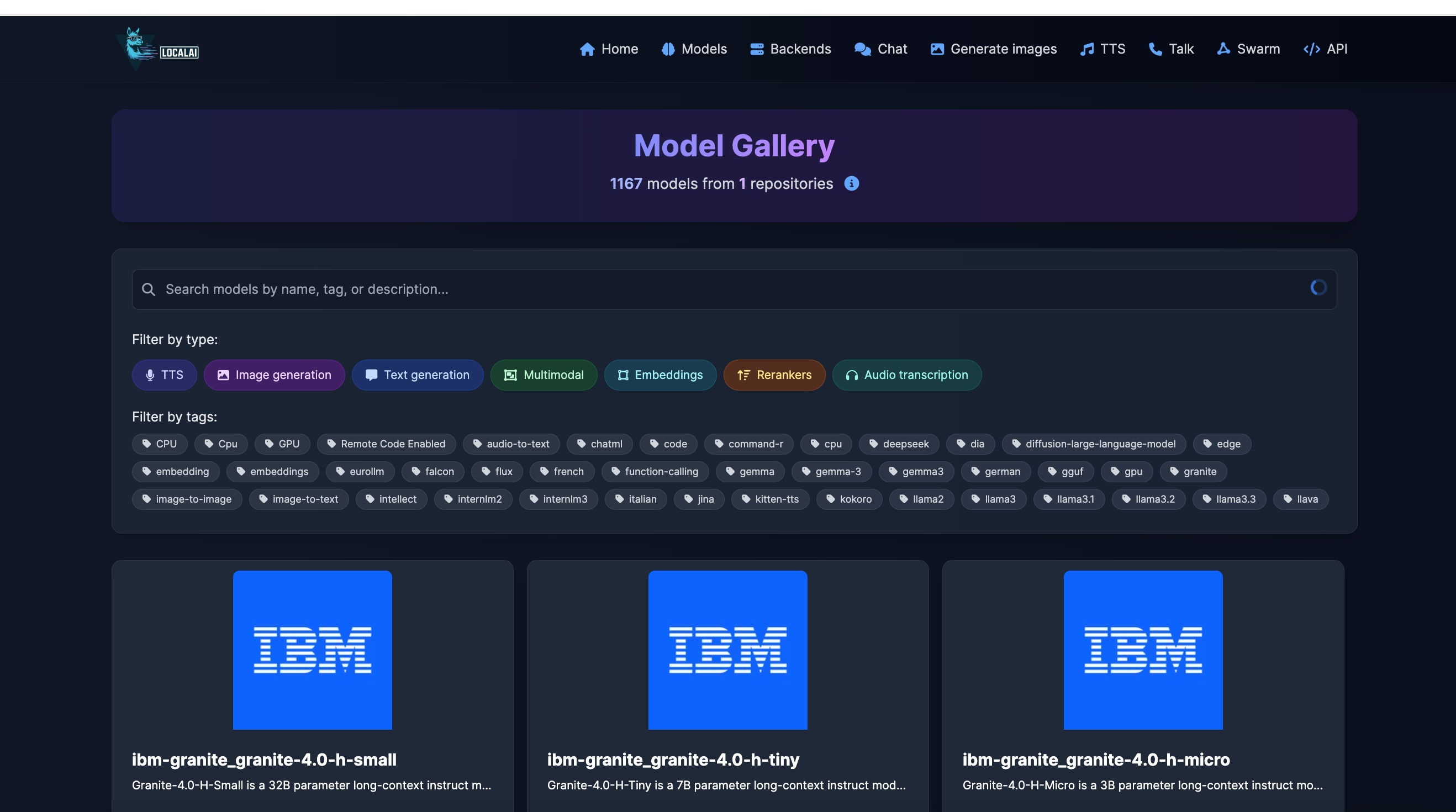
Task: Navigate to TTS in top navigation
Action: pos(1102,49)
